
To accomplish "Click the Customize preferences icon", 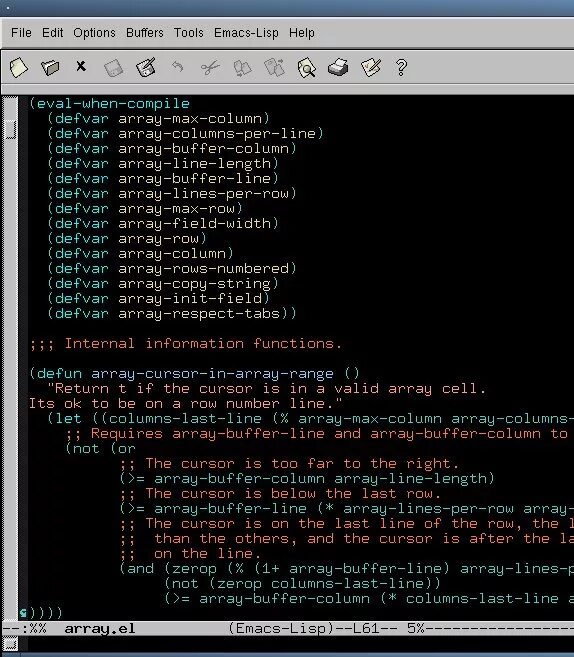I will (371, 67).
